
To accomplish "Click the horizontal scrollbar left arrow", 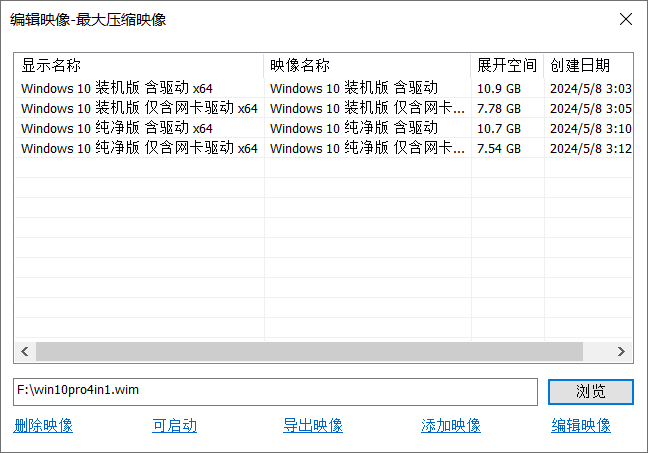I will (25, 352).
